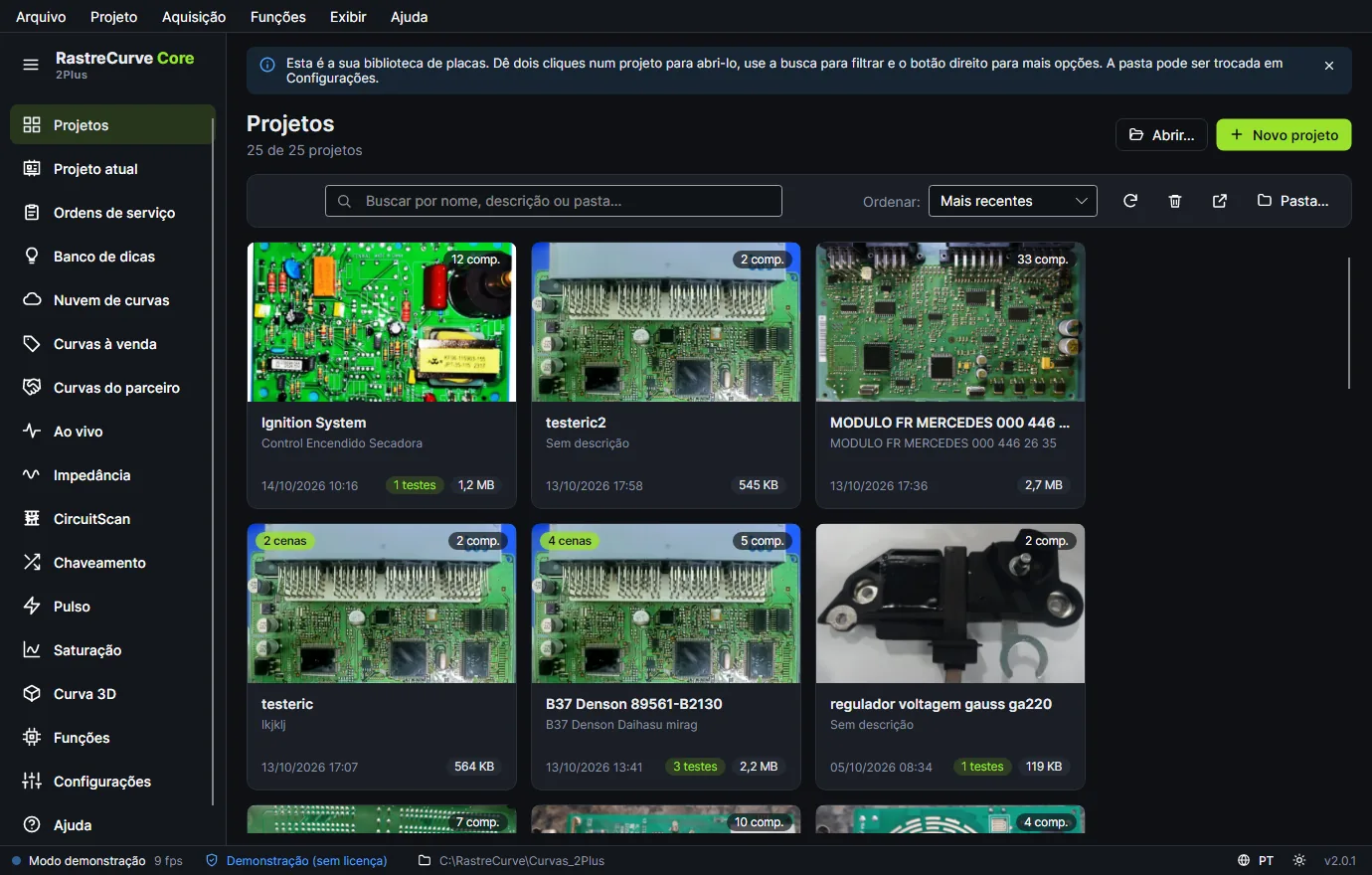Refresh the project list
Viewport: 1372px width, 875px height.
(1130, 201)
